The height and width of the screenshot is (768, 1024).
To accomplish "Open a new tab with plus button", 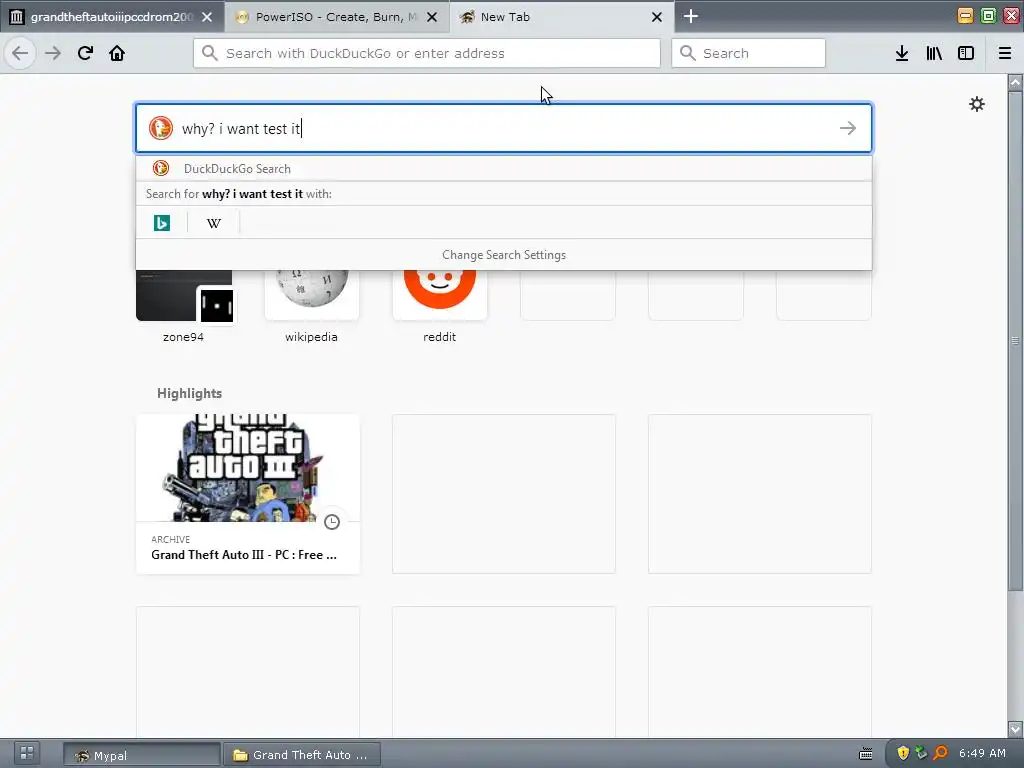I will click(x=691, y=16).
